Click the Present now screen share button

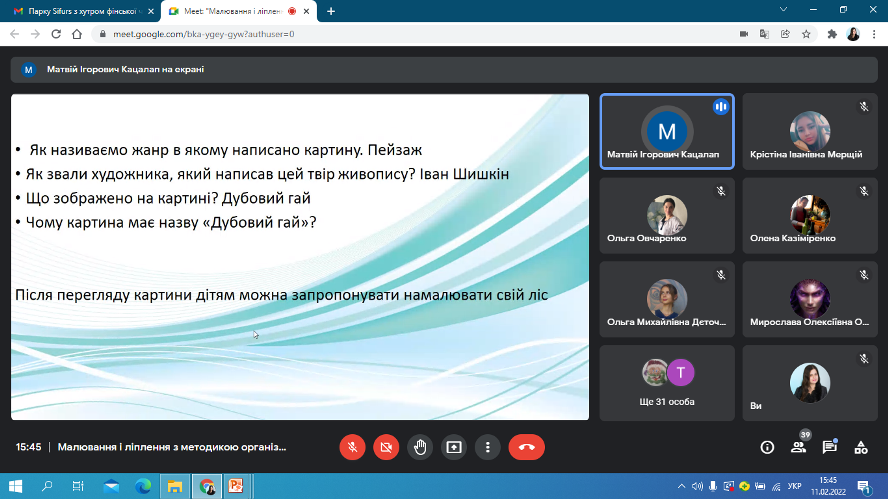454,447
